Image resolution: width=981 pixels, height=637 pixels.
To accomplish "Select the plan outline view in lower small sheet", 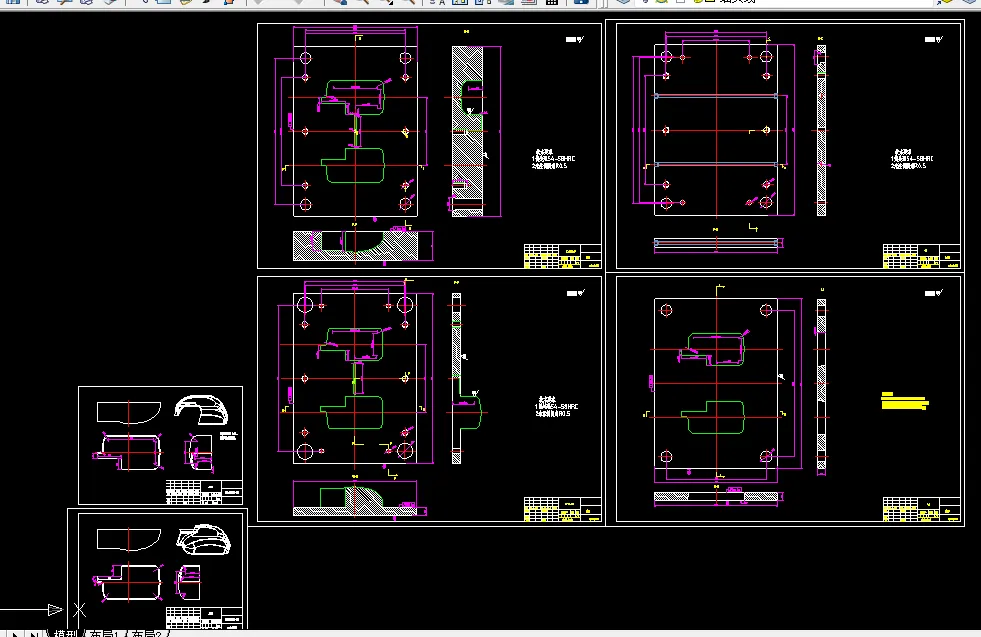I will 128,582.
